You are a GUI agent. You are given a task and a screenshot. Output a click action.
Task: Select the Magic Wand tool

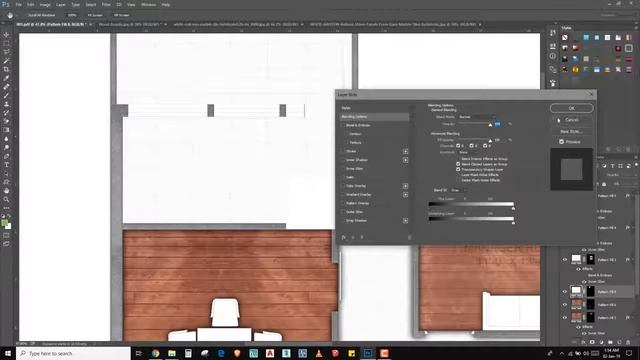click(x=6, y=61)
